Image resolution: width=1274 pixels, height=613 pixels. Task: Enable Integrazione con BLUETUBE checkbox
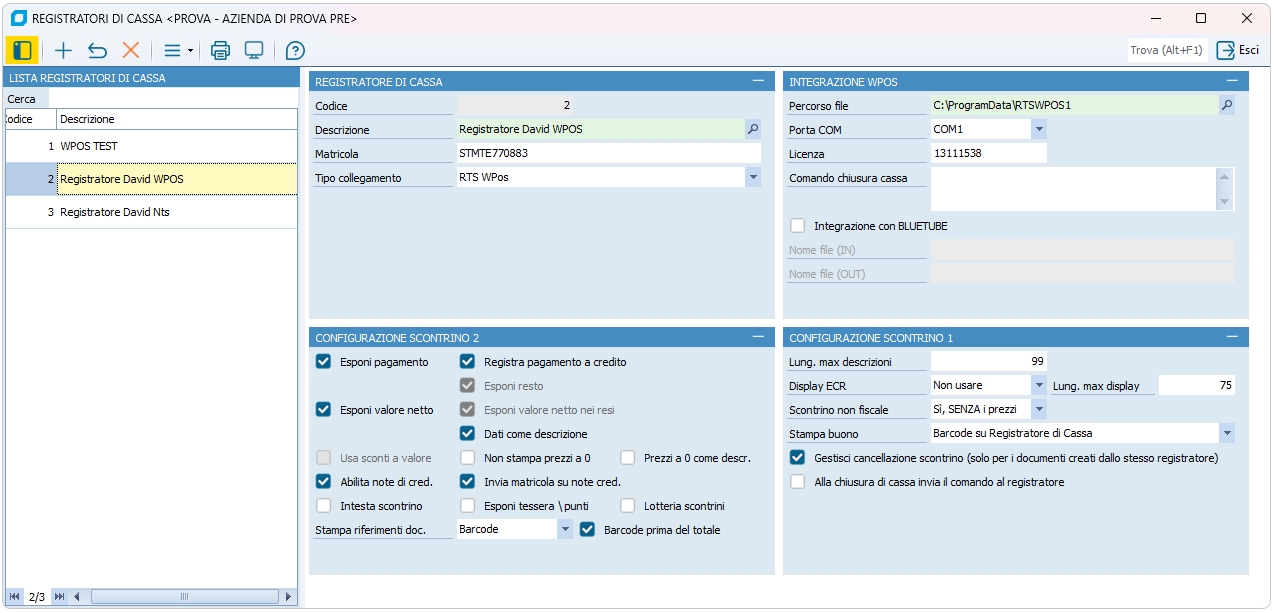click(x=798, y=226)
